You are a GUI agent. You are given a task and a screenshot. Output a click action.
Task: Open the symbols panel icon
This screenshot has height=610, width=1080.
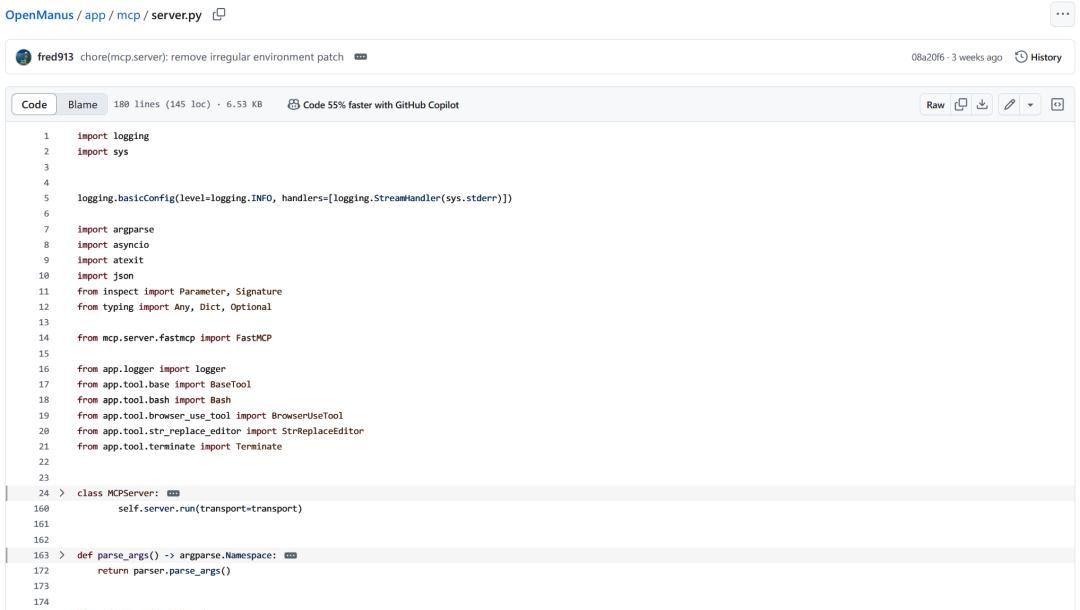pos(1057,105)
